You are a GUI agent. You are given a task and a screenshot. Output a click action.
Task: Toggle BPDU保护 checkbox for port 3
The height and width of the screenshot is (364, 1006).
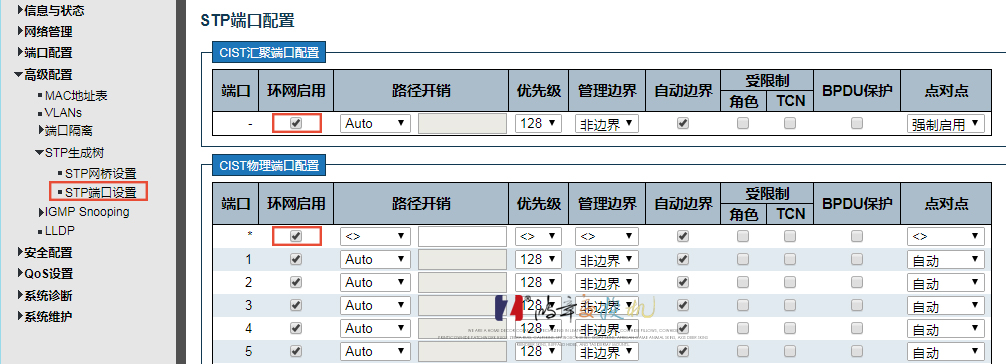pos(857,306)
